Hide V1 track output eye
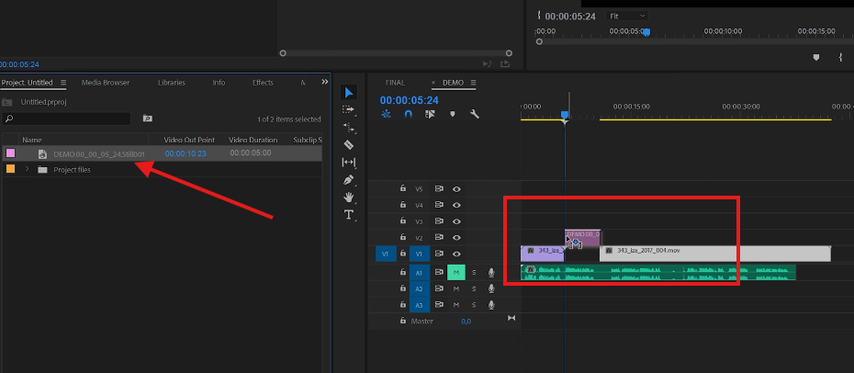The height and width of the screenshot is (373, 854). point(457,254)
